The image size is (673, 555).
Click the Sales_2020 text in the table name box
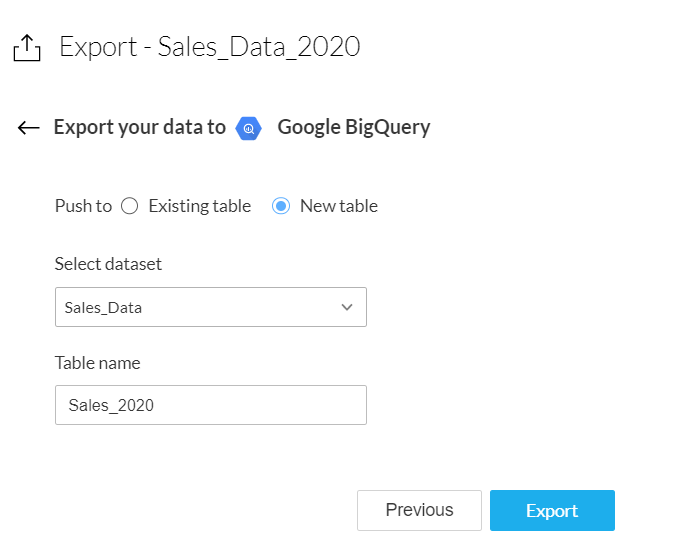click(x=111, y=405)
